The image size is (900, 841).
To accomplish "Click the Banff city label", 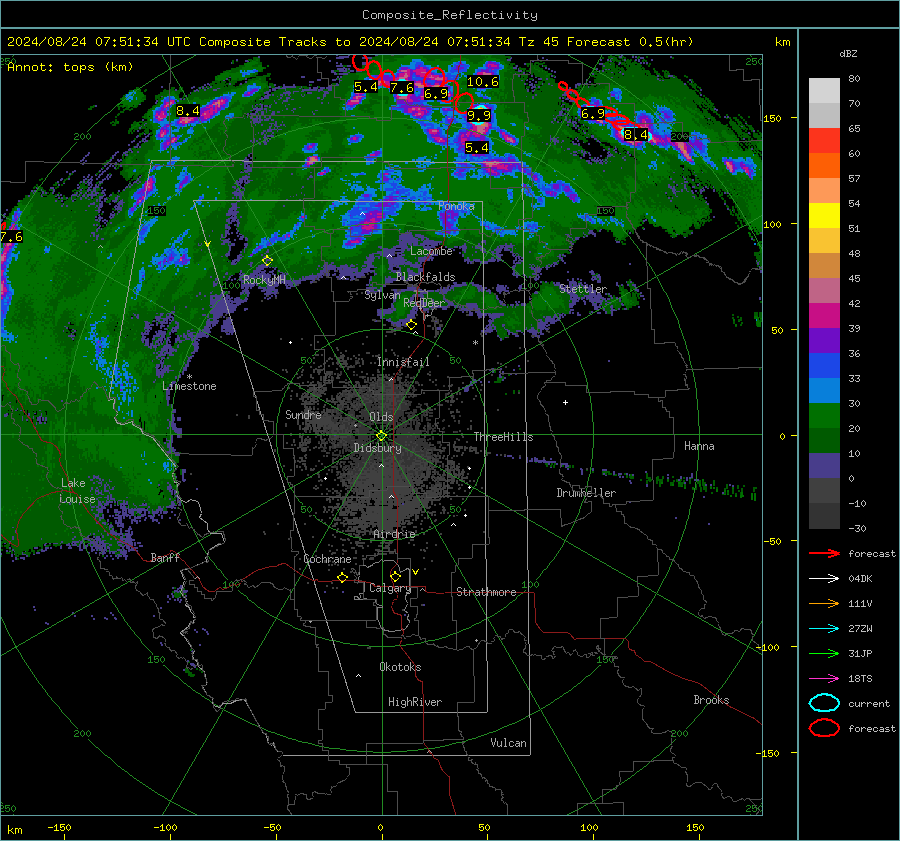I will pyautogui.click(x=165, y=557).
